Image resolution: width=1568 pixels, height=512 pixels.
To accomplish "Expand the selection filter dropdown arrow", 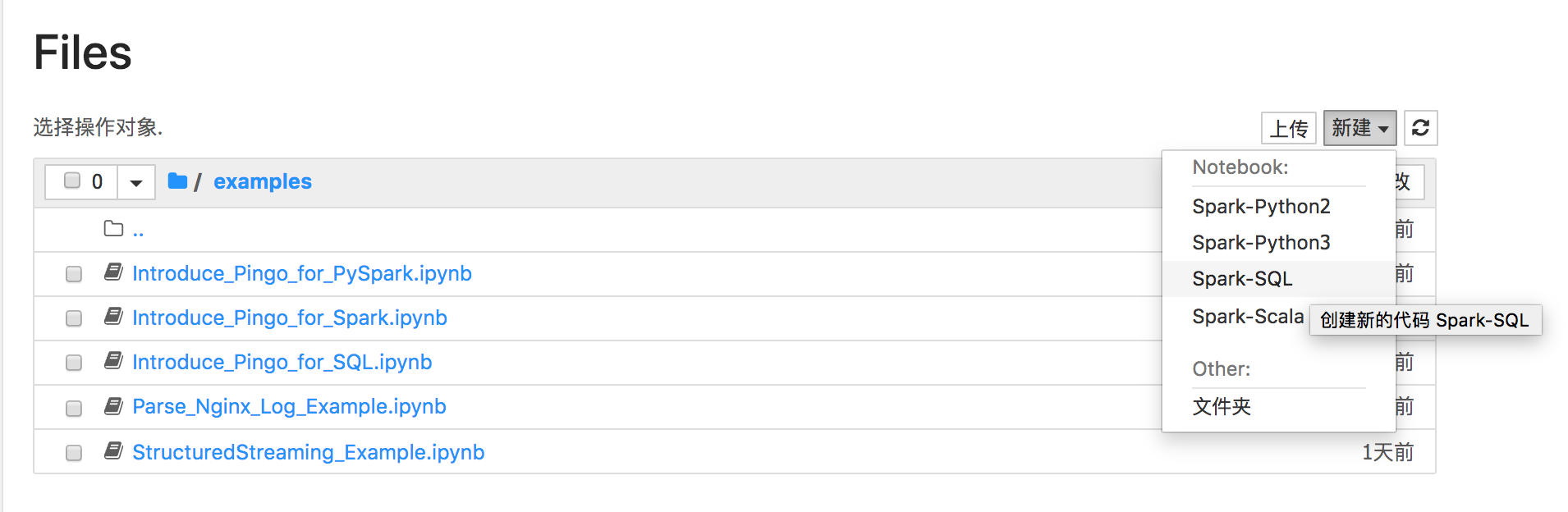I will [x=136, y=182].
